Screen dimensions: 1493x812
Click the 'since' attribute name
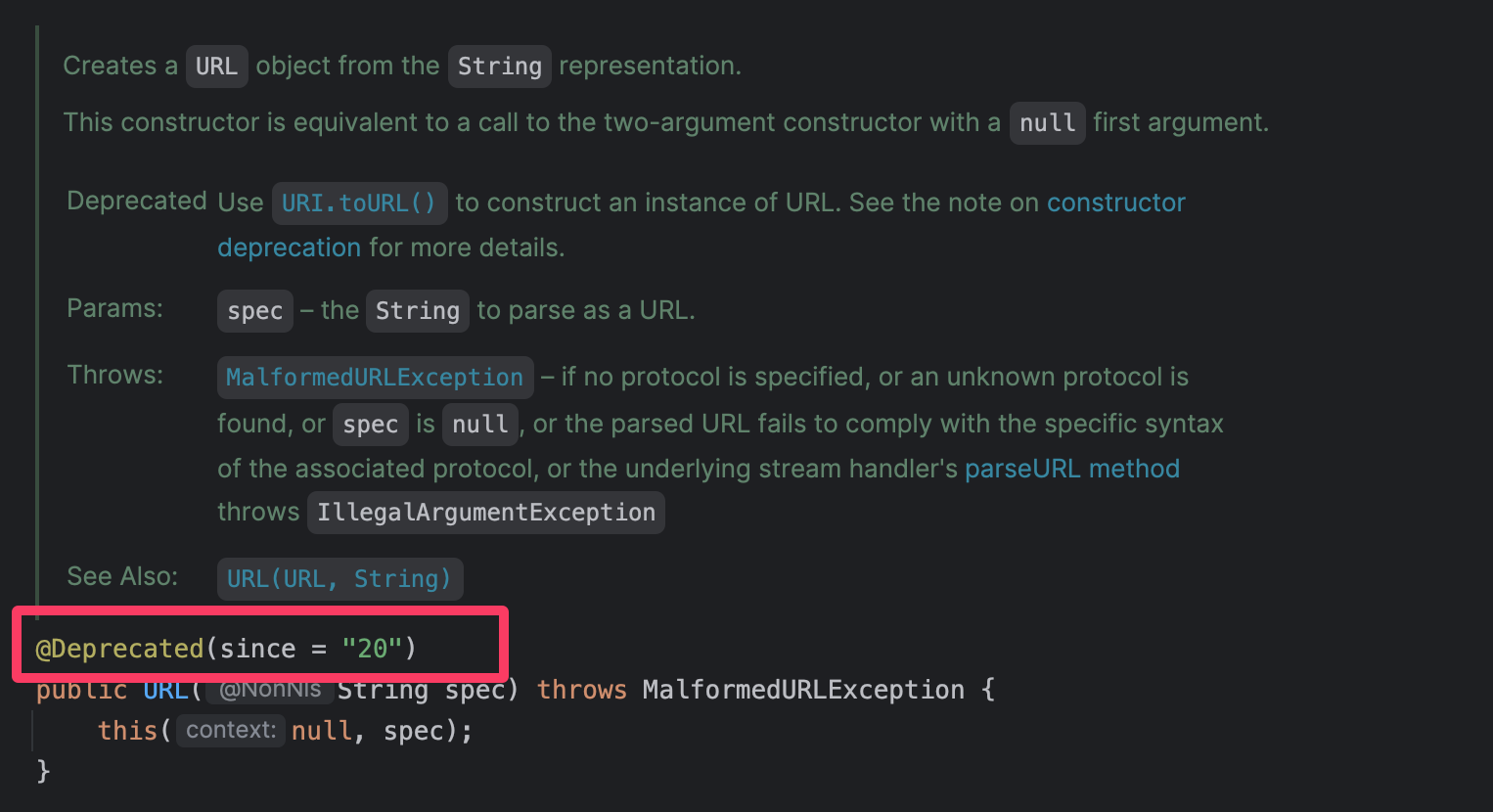click(257, 649)
